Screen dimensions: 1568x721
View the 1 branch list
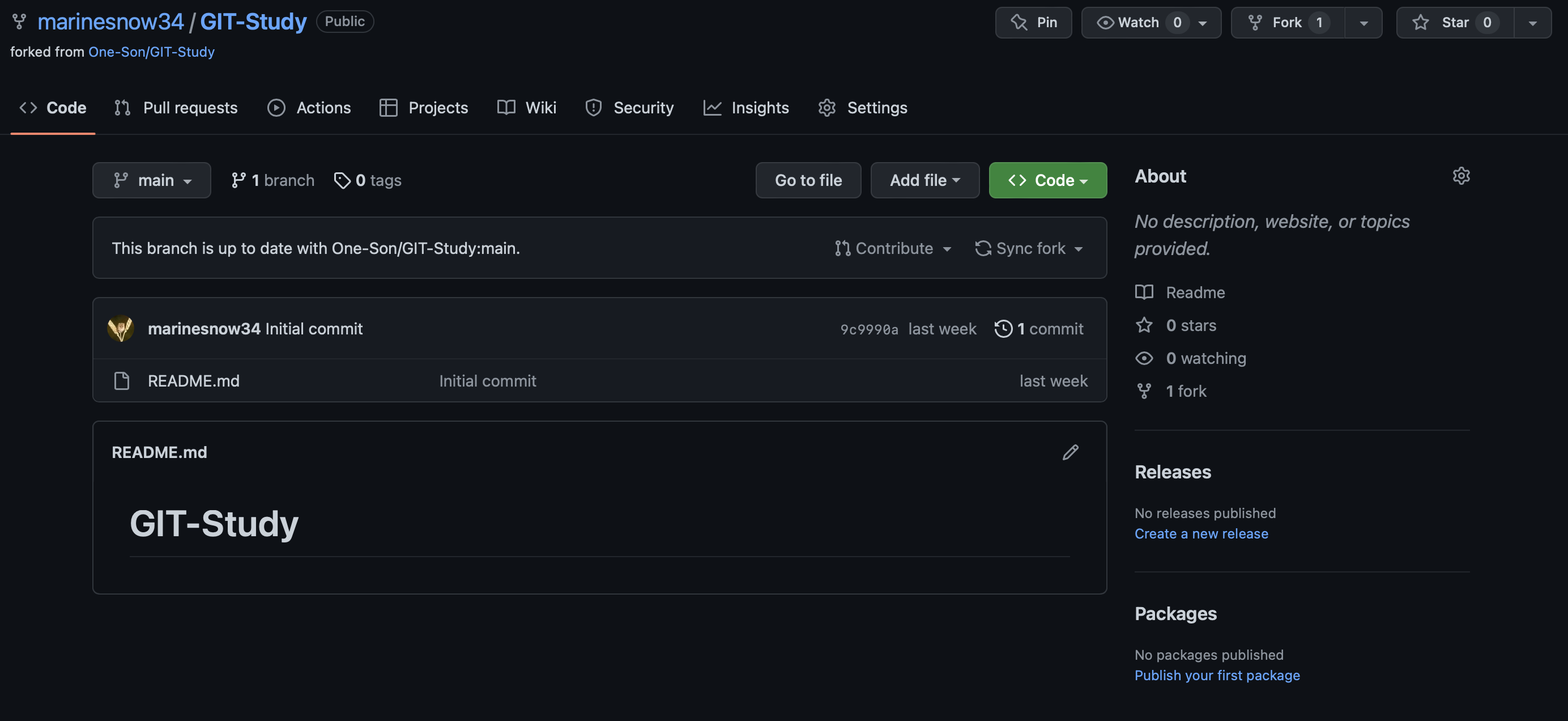point(272,180)
